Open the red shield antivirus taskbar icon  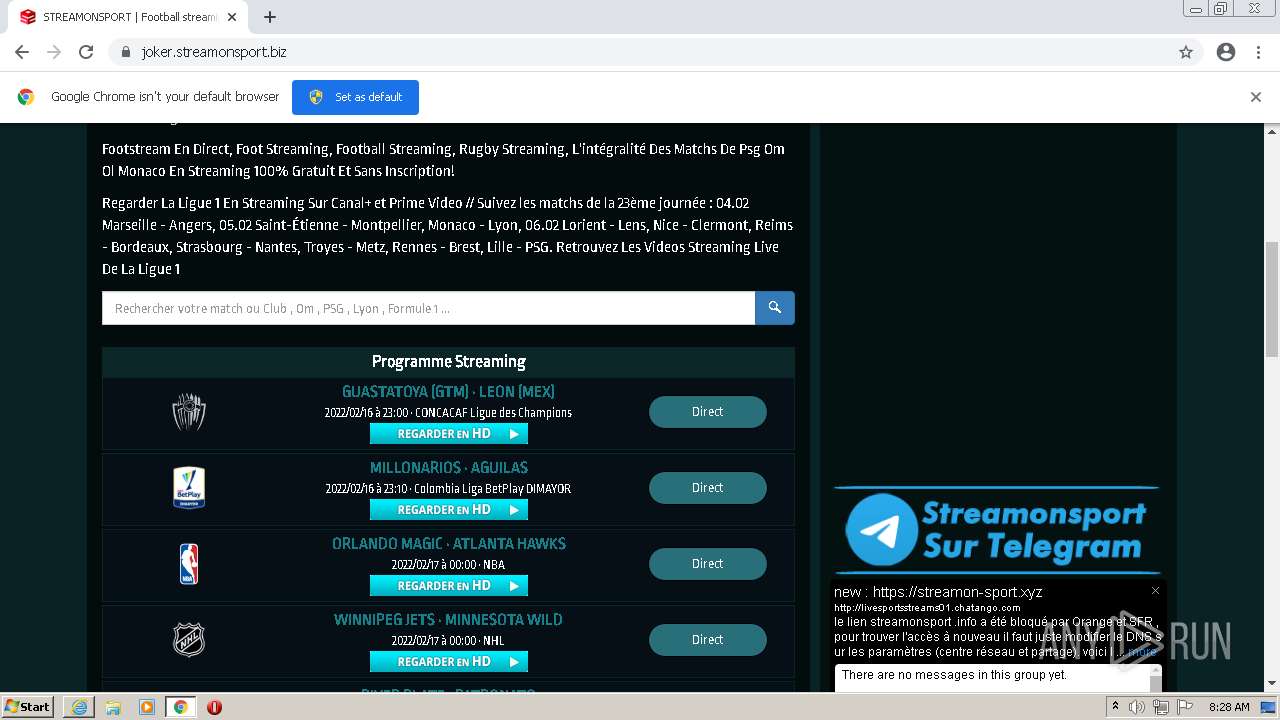214,707
